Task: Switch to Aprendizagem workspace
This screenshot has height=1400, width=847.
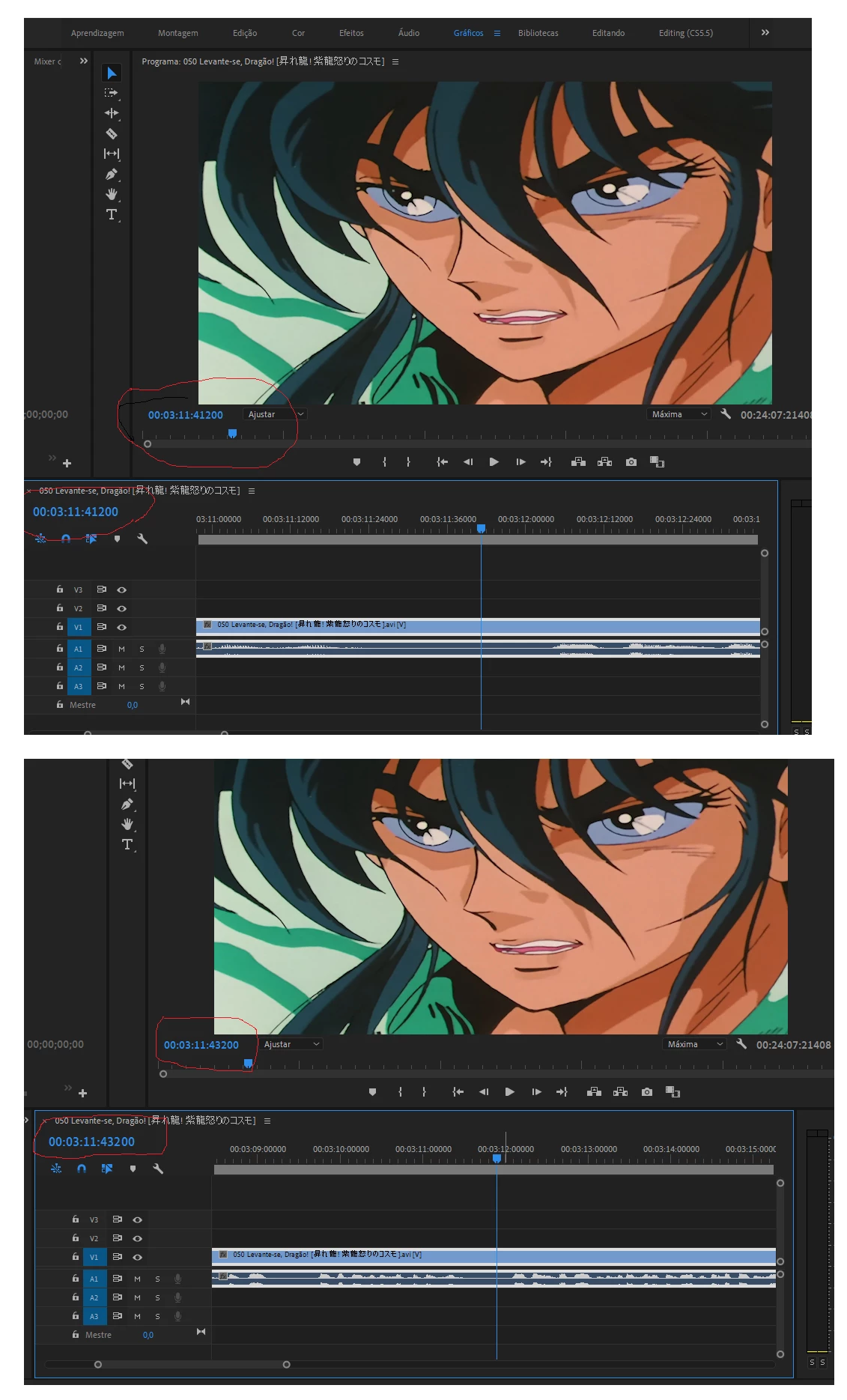Action: [x=97, y=33]
